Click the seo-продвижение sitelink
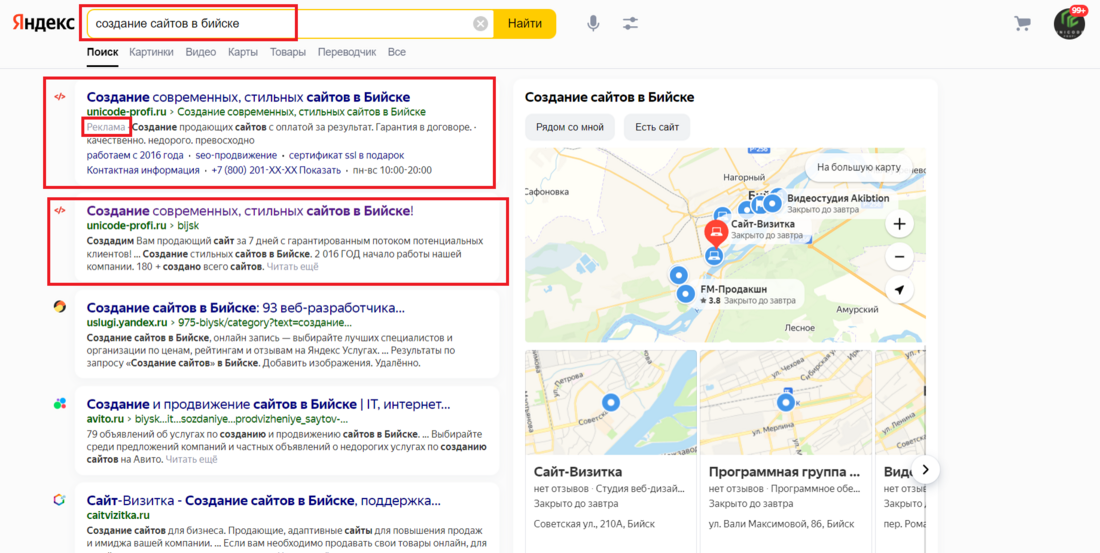Viewport: 1100px width, 553px height. (236, 156)
